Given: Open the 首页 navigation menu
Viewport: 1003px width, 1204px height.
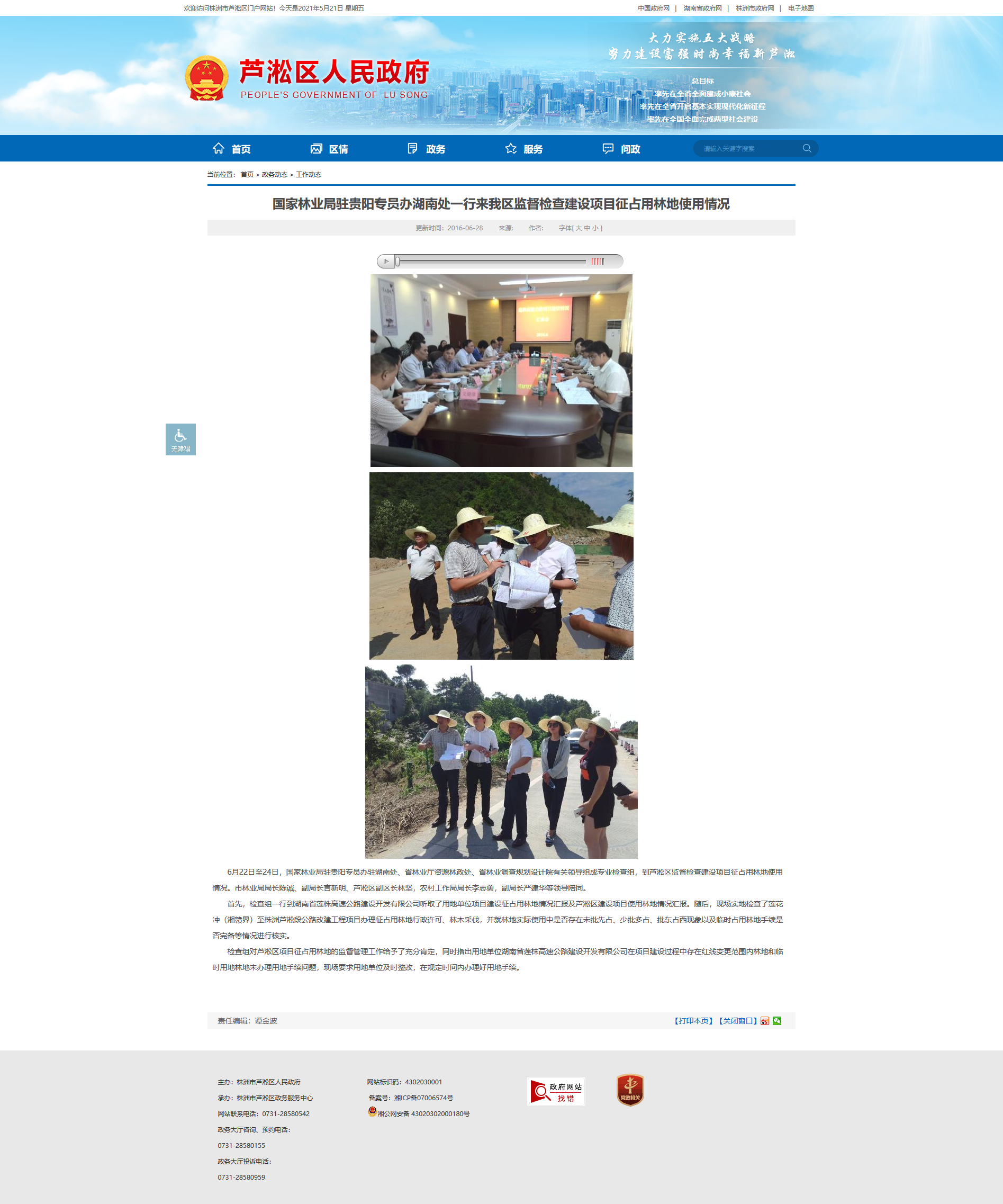Looking at the screenshot, I should tap(231, 149).
